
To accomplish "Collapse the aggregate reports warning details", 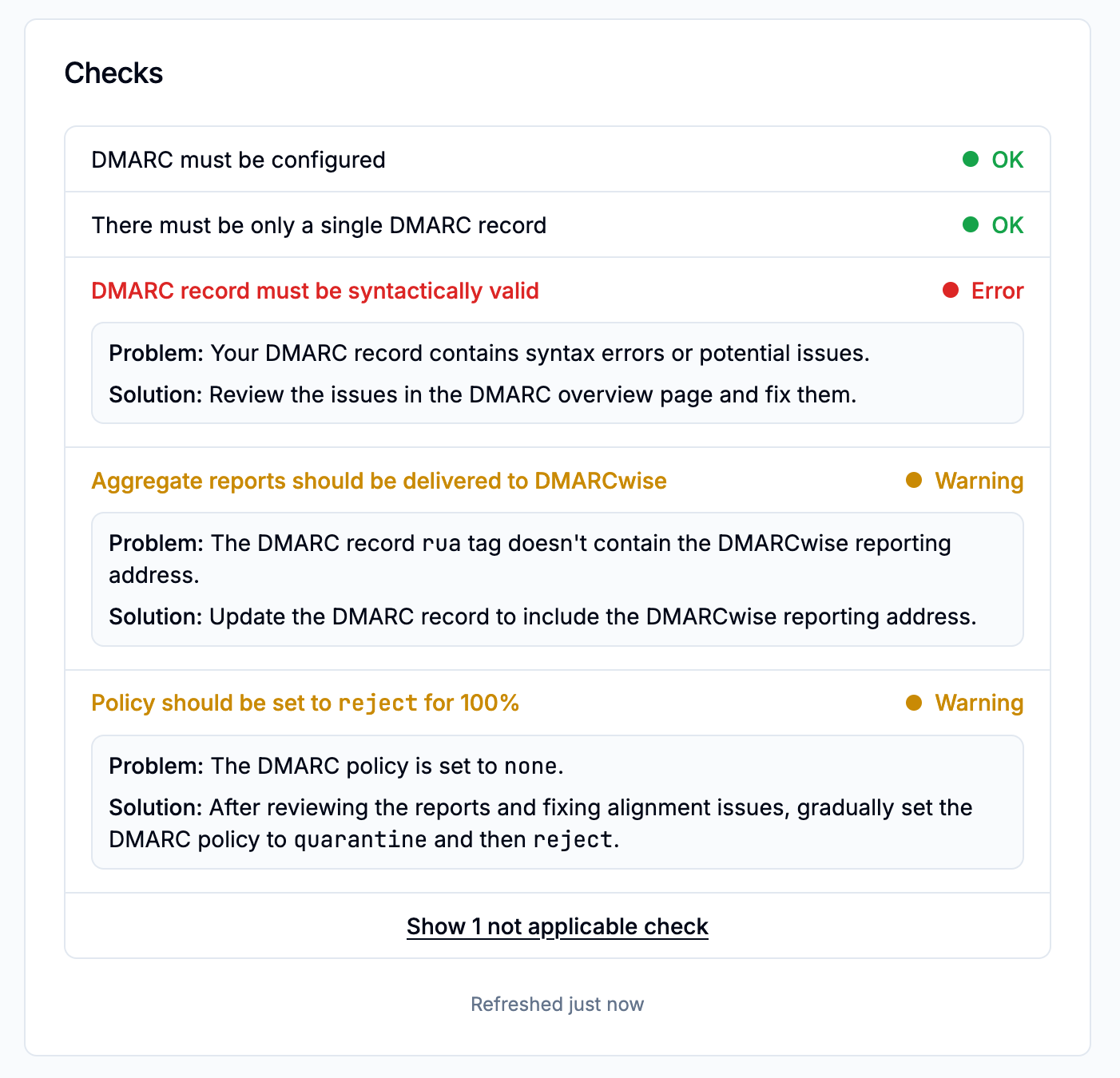I will pyautogui.click(x=379, y=480).
